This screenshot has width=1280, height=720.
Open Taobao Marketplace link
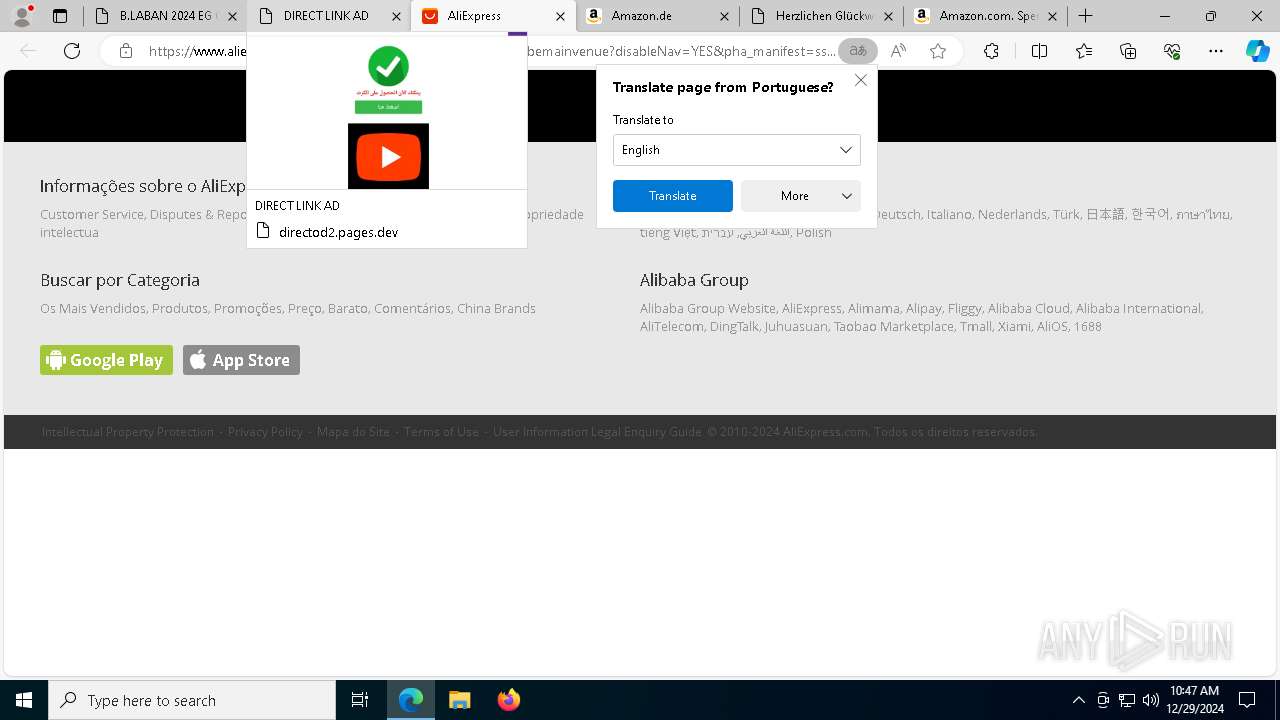[894, 326]
